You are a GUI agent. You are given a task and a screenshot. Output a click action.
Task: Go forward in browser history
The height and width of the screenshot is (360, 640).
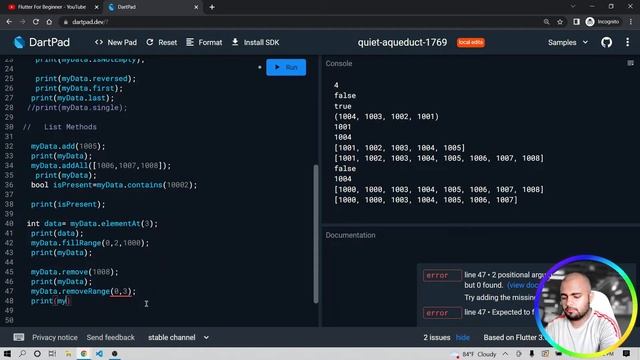[22, 22]
